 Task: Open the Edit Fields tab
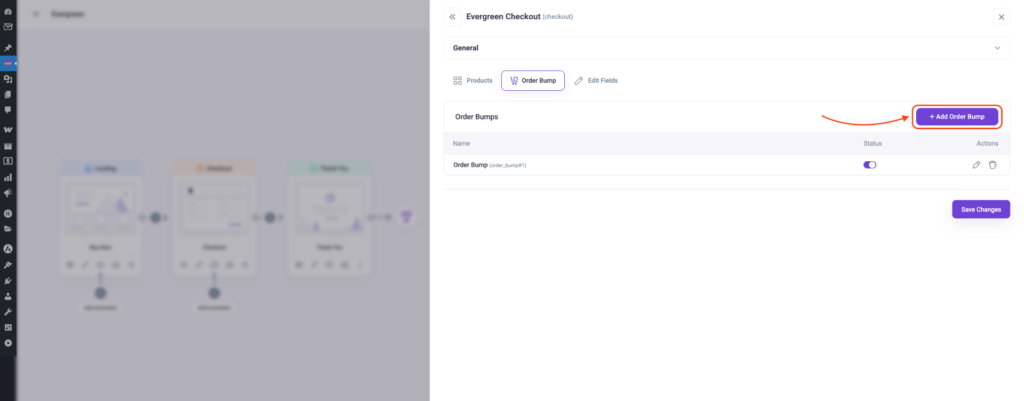coord(596,80)
